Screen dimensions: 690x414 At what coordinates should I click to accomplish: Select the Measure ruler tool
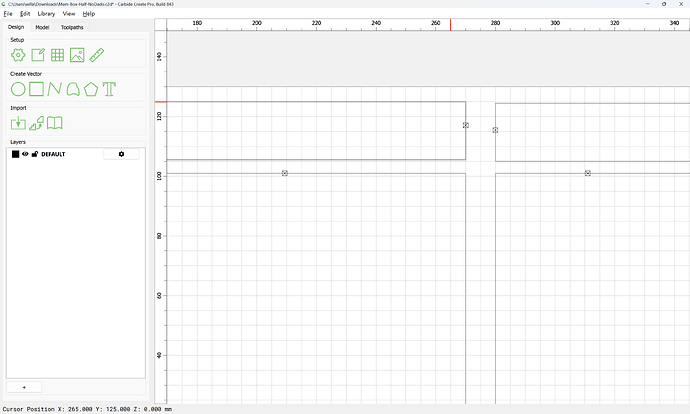pos(97,55)
